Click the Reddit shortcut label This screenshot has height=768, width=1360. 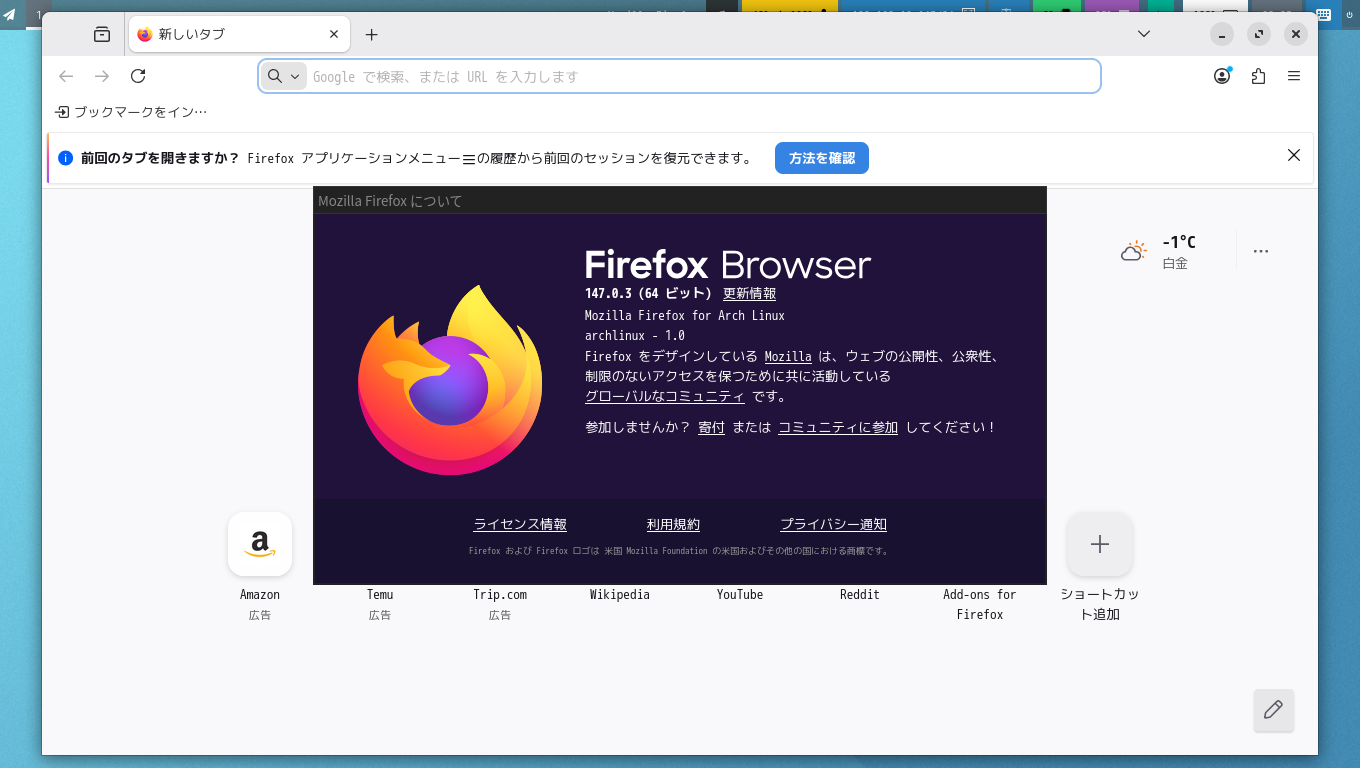860,595
